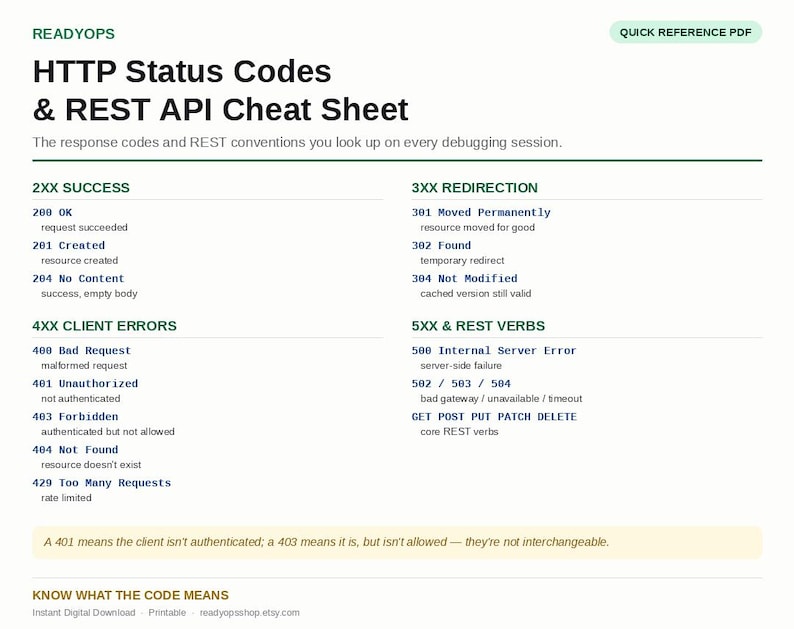Select the '& REST API Cheat Sheet' line
794x629 pixels.
(220, 109)
